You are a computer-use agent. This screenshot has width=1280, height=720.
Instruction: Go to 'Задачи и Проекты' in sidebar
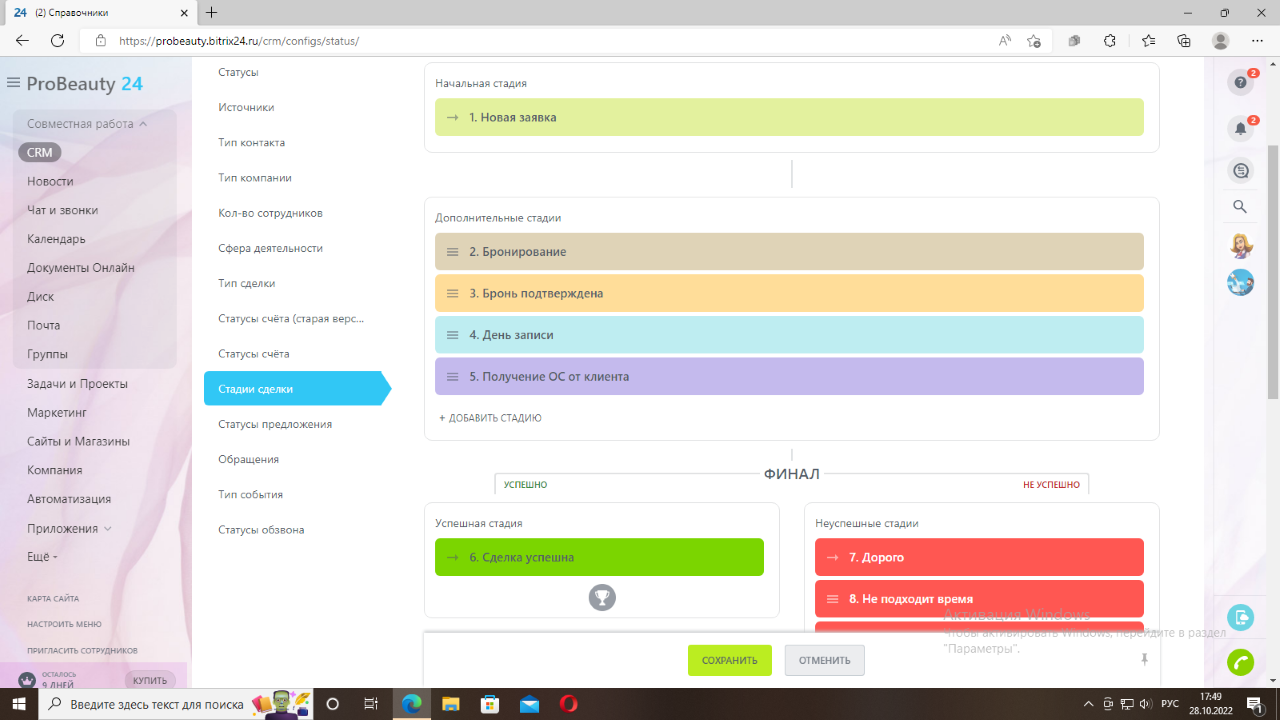(77, 384)
